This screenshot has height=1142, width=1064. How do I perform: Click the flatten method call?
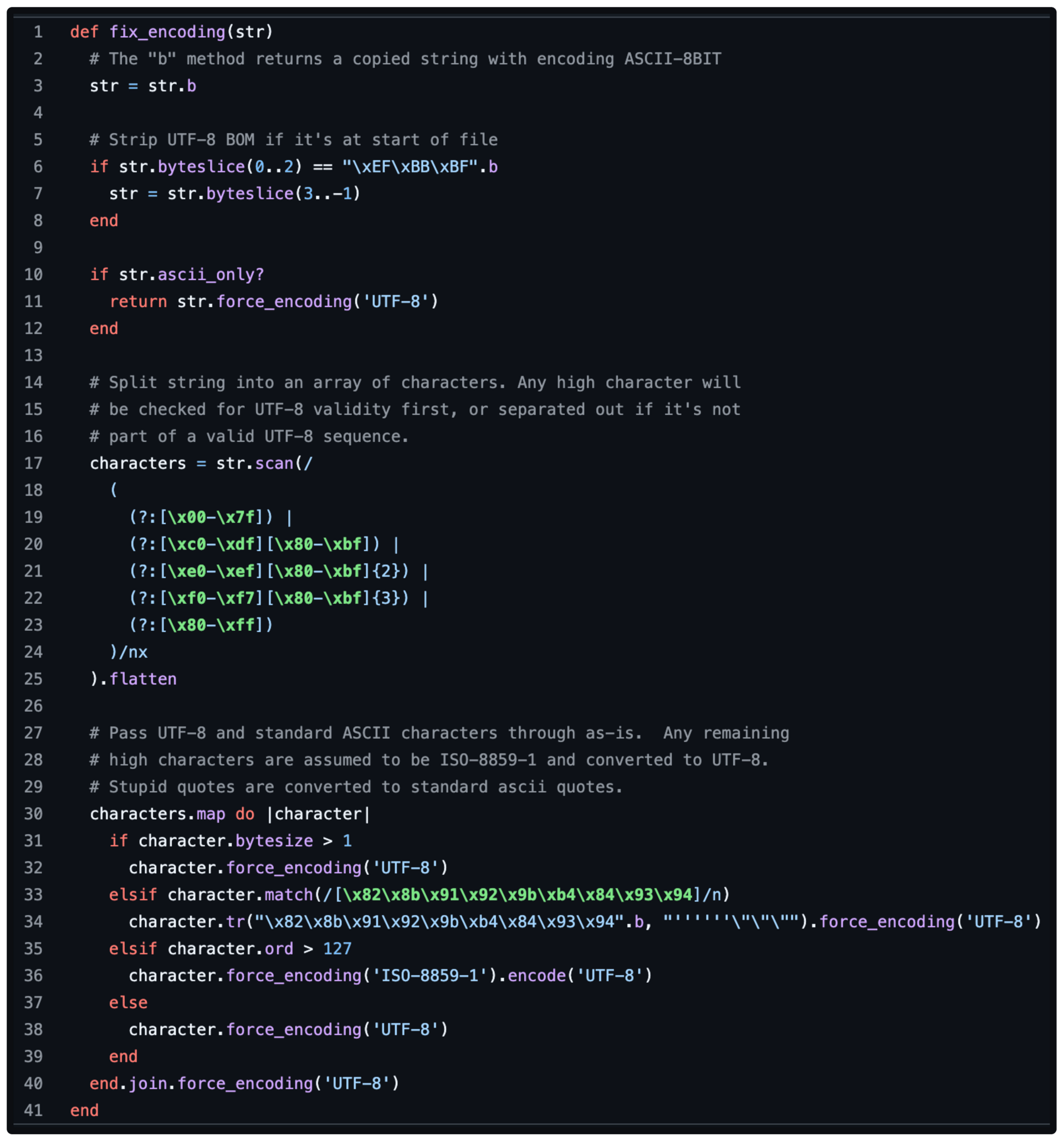pyautogui.click(x=143, y=679)
